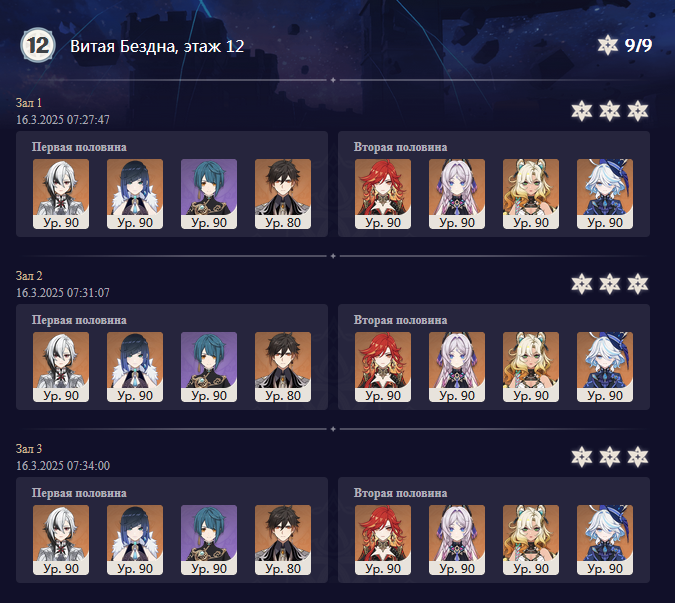Click the title Витая Бездна, этаж 12
675x603 pixels.
click(157, 46)
